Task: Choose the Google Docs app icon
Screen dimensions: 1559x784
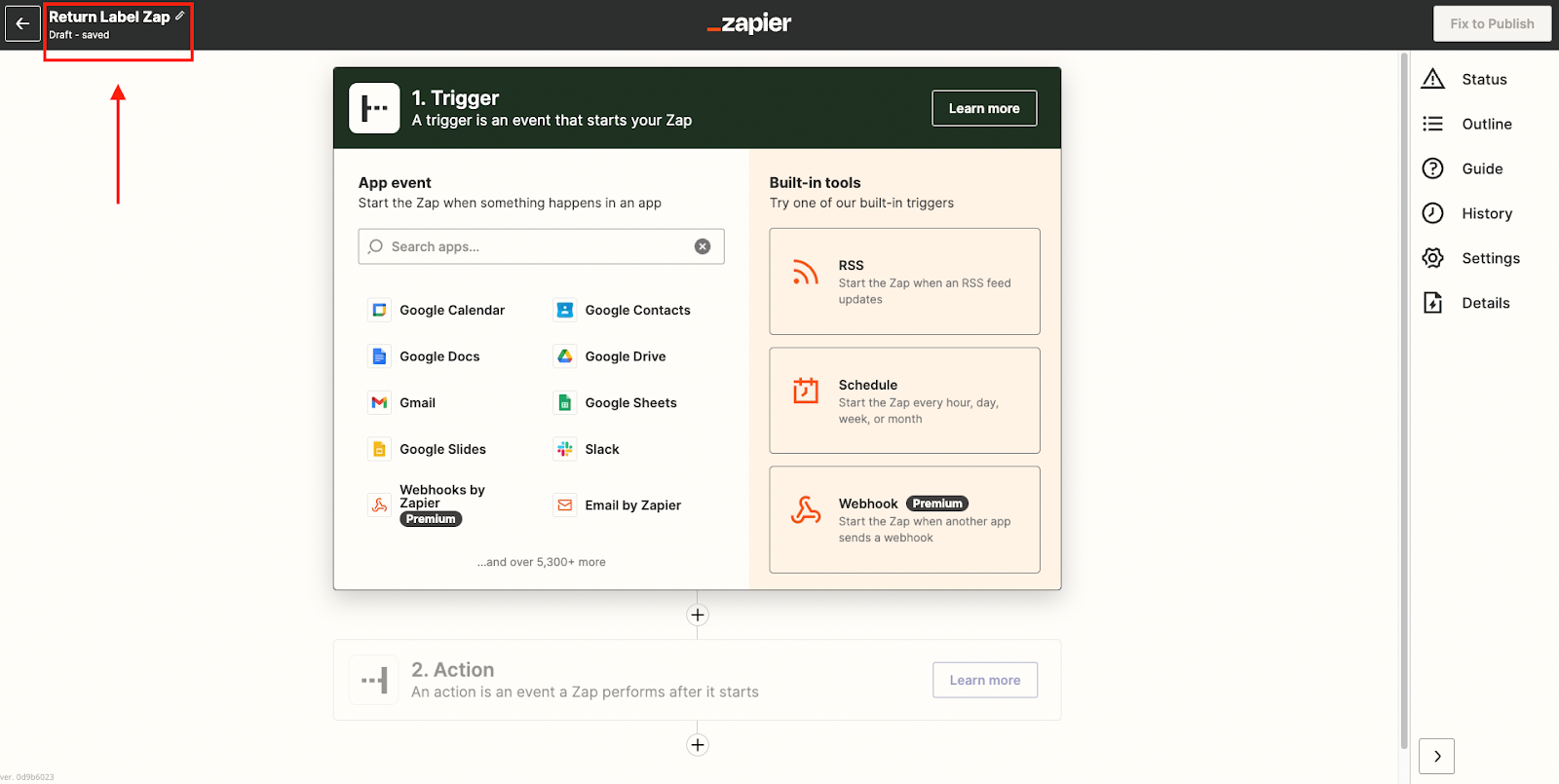Action: click(x=379, y=356)
